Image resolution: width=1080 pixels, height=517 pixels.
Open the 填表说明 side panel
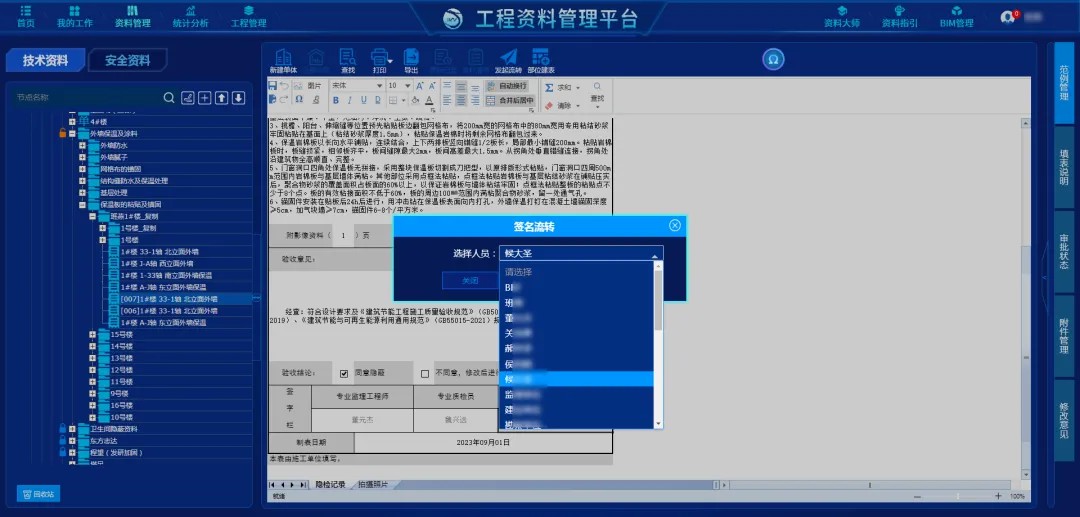(x=1063, y=167)
